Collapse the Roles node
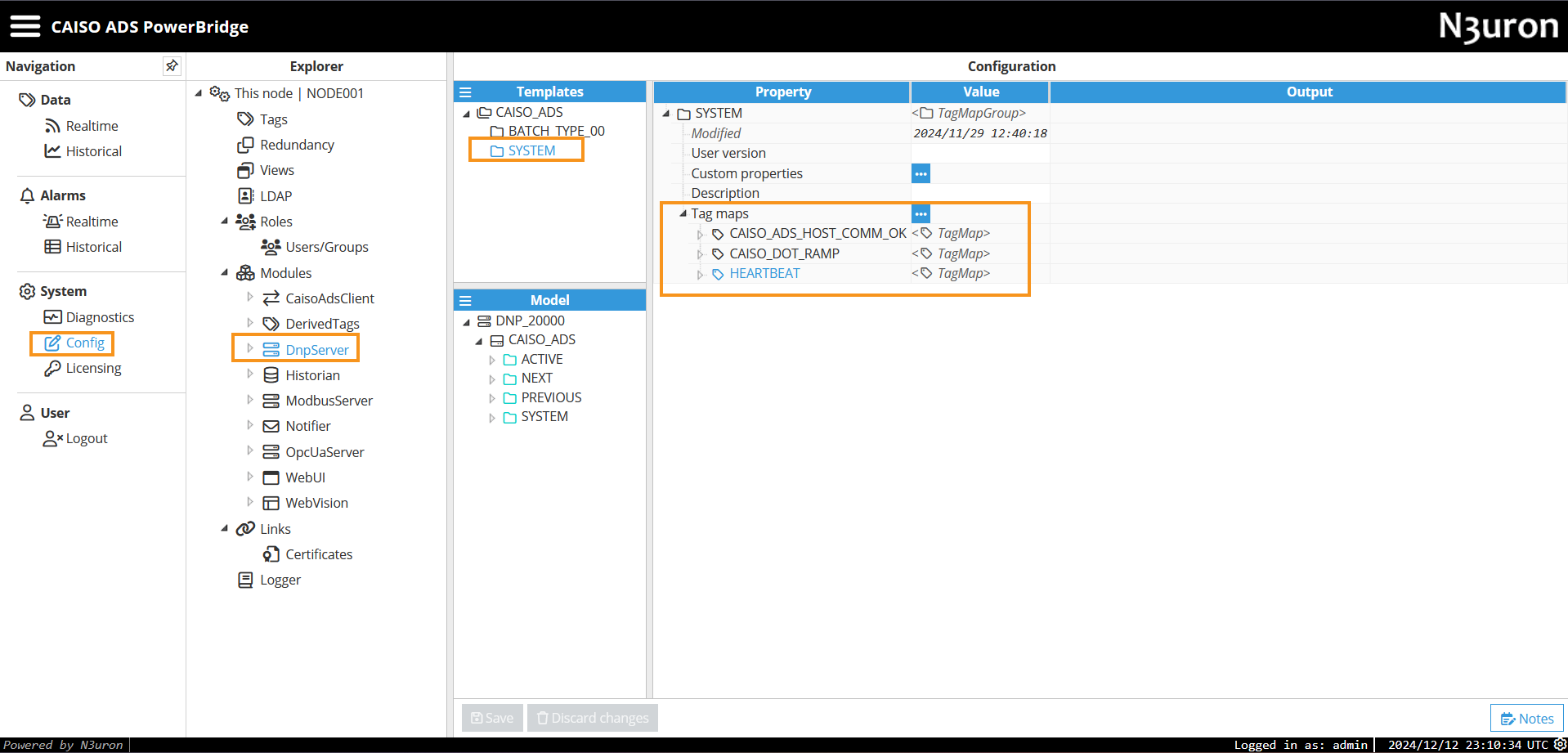Viewport: 1568px width, 753px height. point(224,221)
